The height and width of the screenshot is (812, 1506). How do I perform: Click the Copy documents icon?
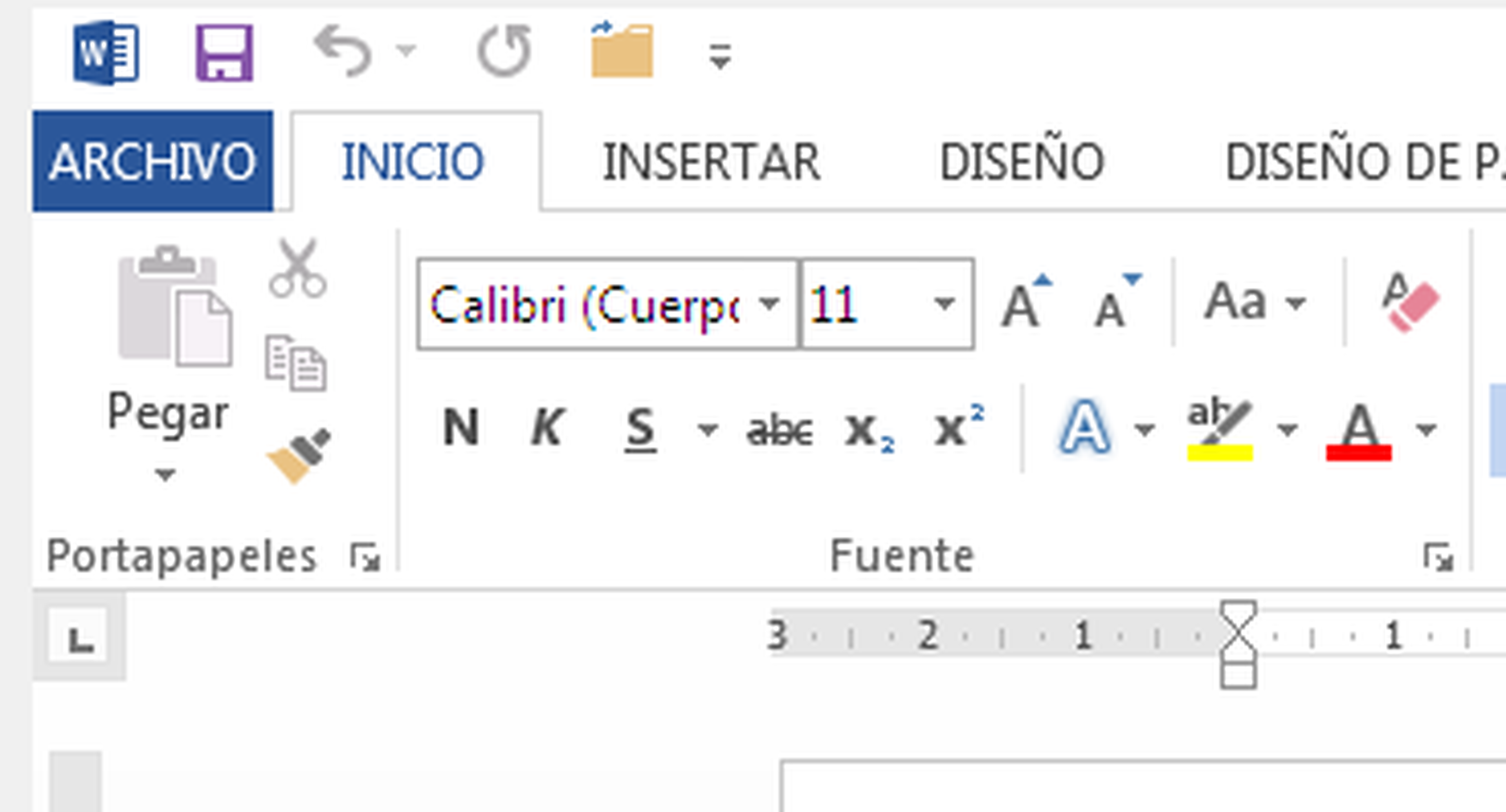tap(296, 362)
